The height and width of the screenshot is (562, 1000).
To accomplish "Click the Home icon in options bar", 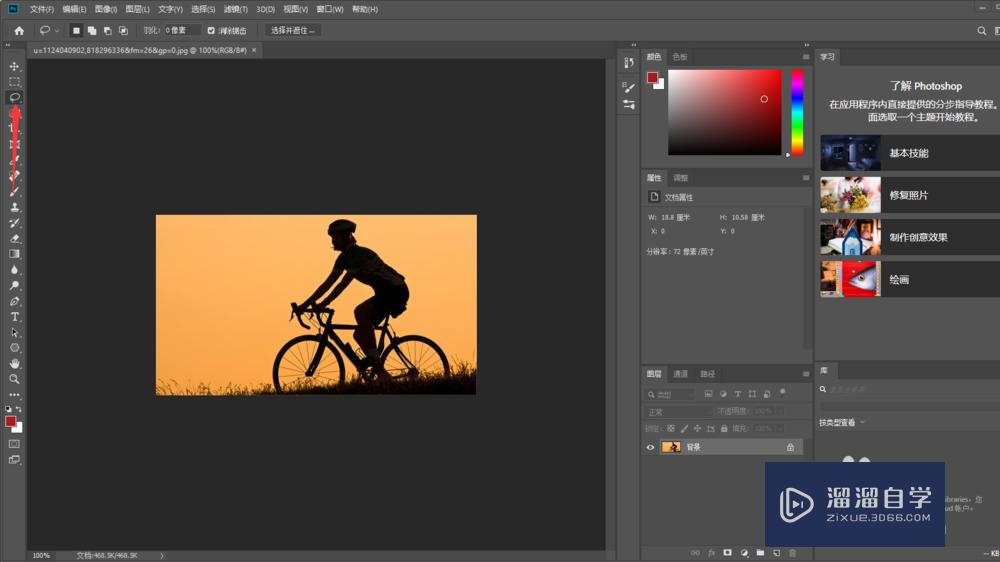I will pos(19,31).
